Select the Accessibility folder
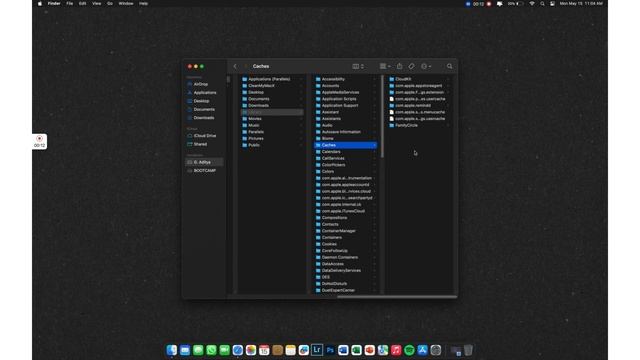Viewport: 640px width, 360px height. 345,79
